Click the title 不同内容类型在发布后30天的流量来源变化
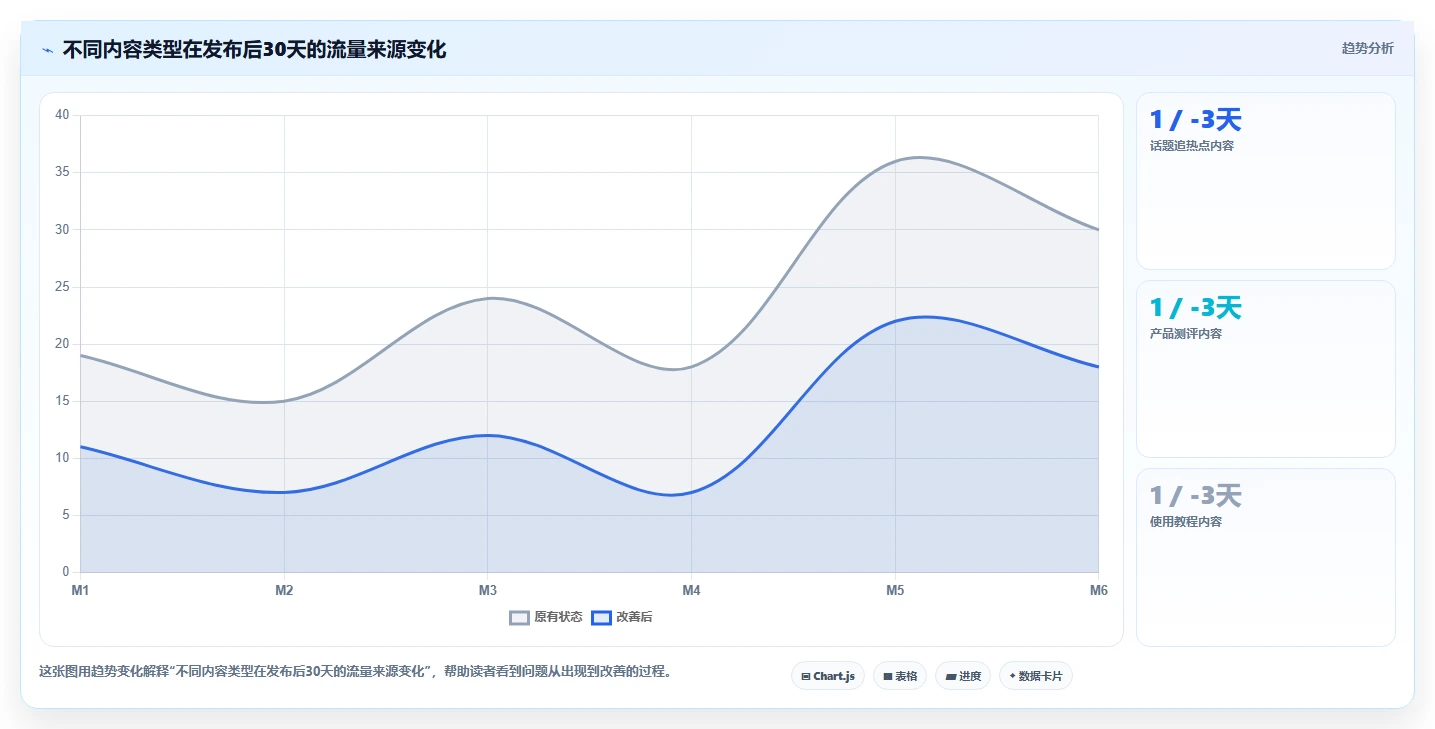Image resolution: width=1435 pixels, height=729 pixels. [x=254, y=49]
